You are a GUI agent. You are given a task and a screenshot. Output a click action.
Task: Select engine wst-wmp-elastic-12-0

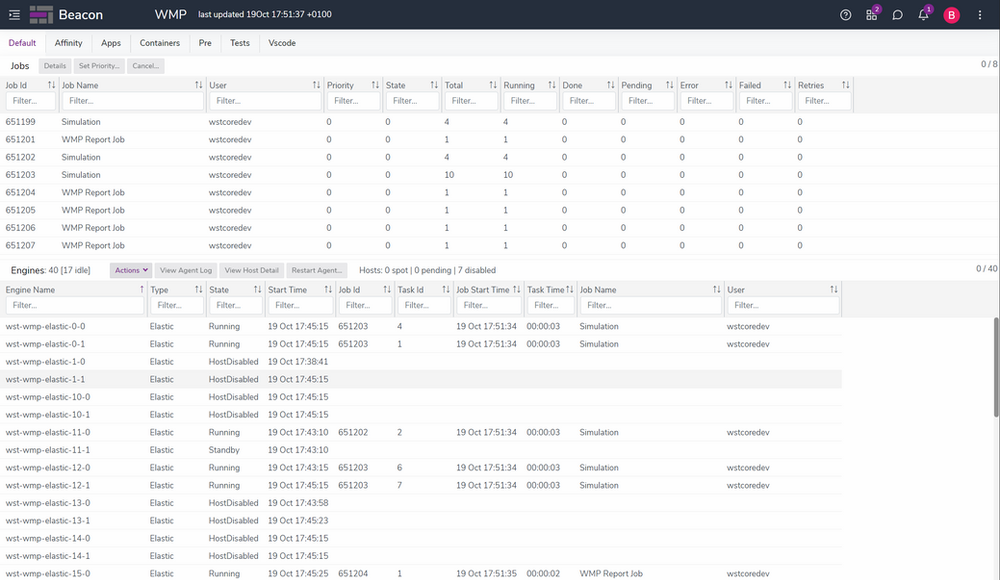421,468
